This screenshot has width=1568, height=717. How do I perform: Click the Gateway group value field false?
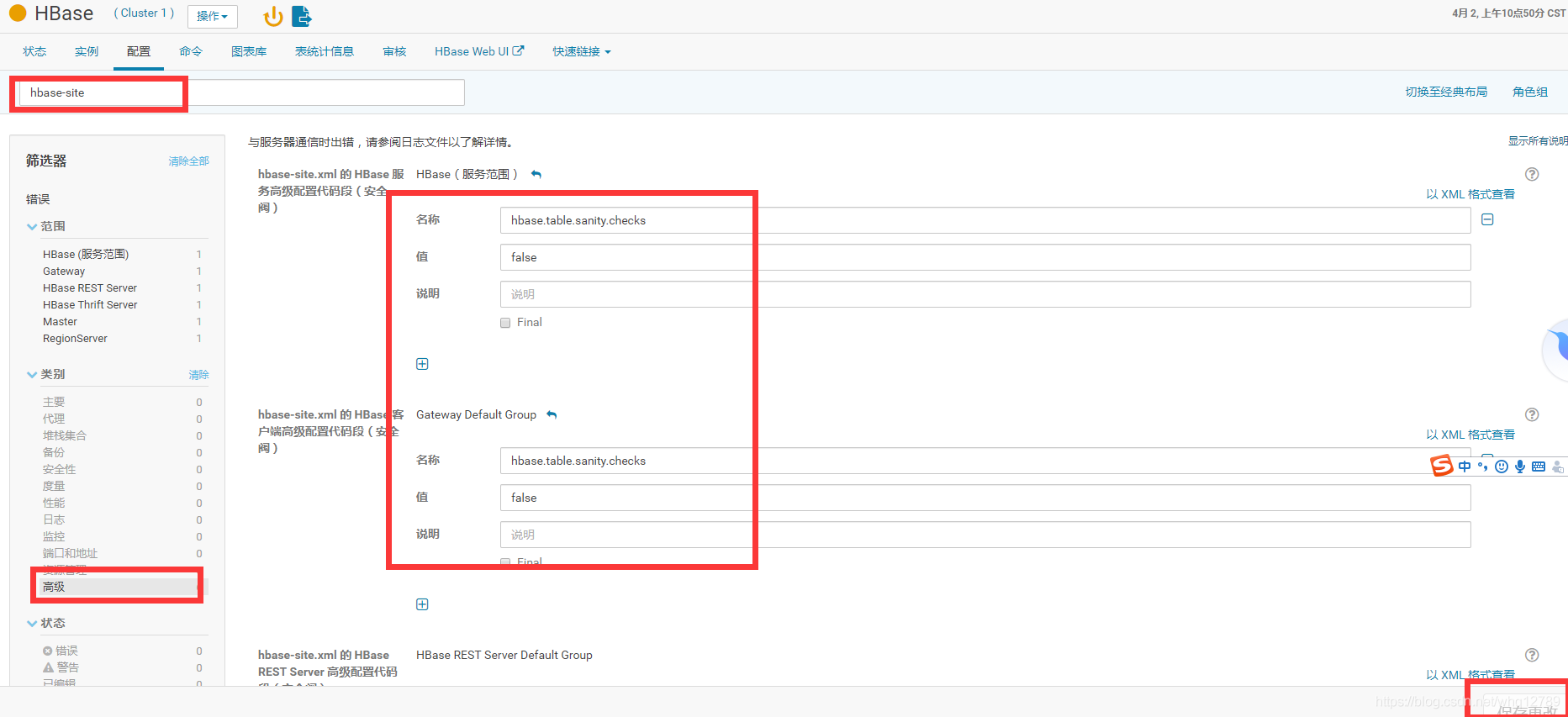[x=985, y=498]
